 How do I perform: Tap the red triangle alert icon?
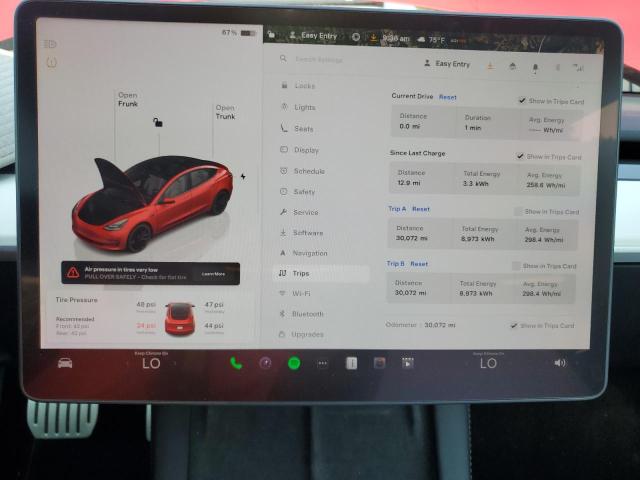pyautogui.click(x=73, y=272)
